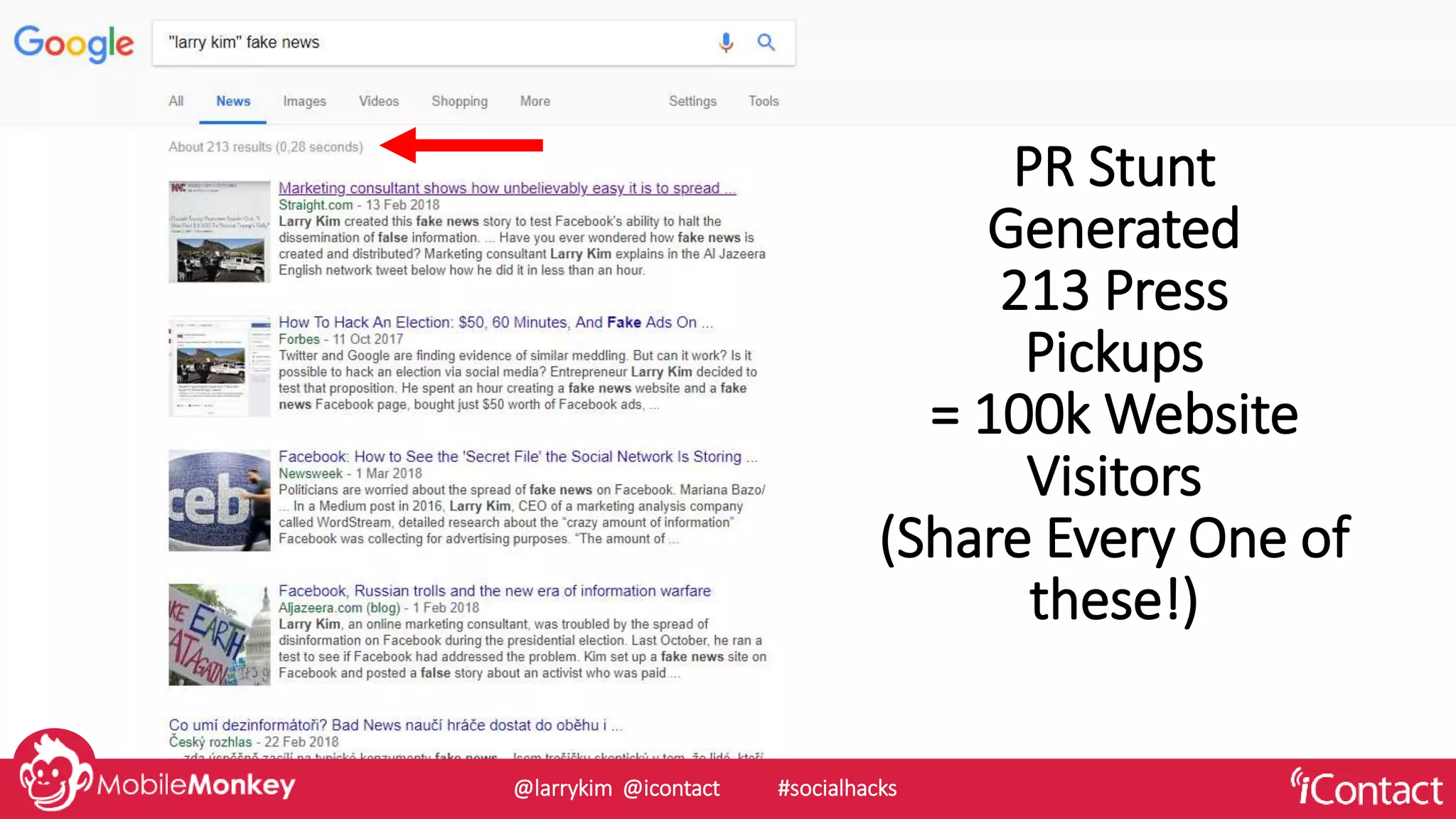Image resolution: width=1456 pixels, height=819 pixels.
Task: Open the Images tab
Action: click(304, 101)
